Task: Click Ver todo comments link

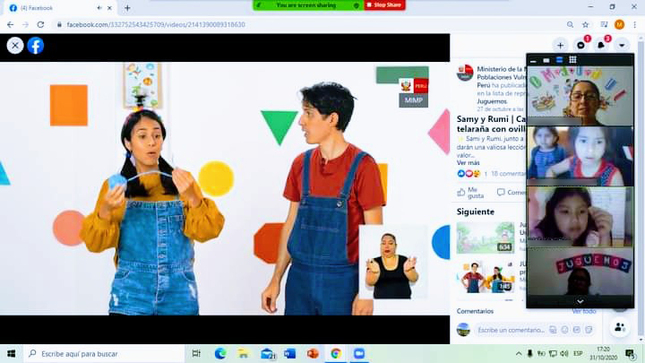Action: (x=584, y=311)
